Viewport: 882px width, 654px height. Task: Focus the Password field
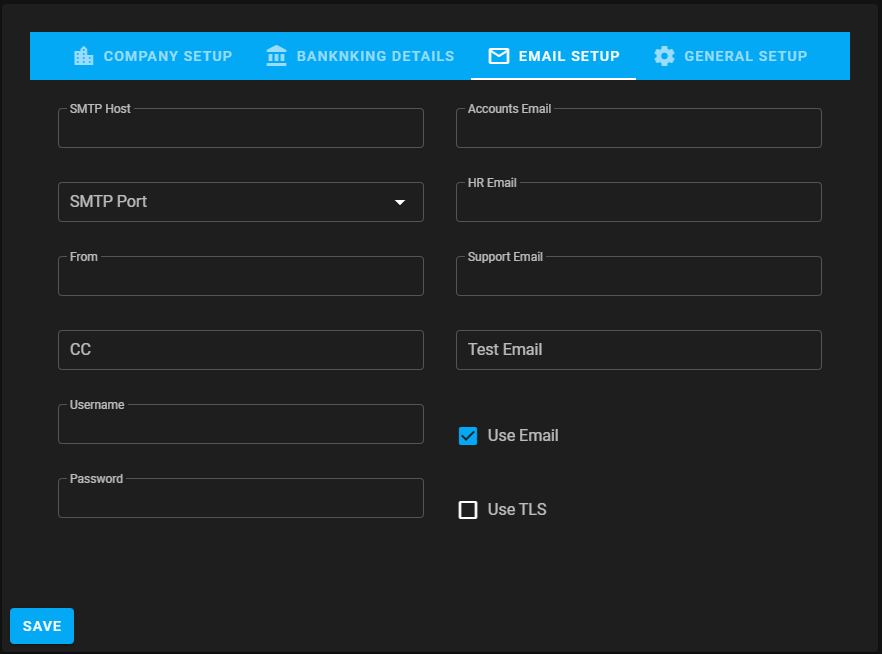pos(240,499)
